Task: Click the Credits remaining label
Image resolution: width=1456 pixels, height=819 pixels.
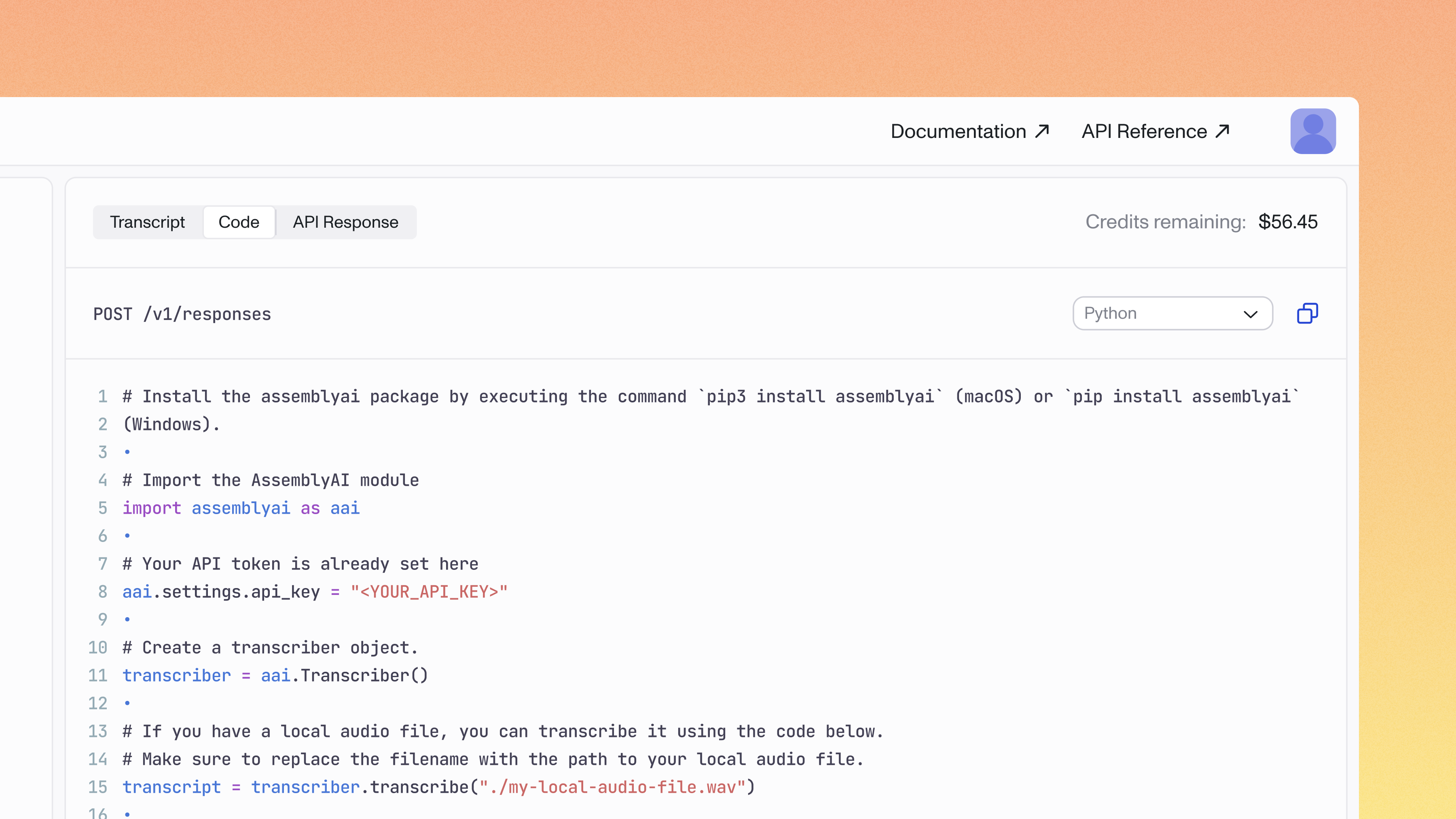Action: [x=1166, y=222]
